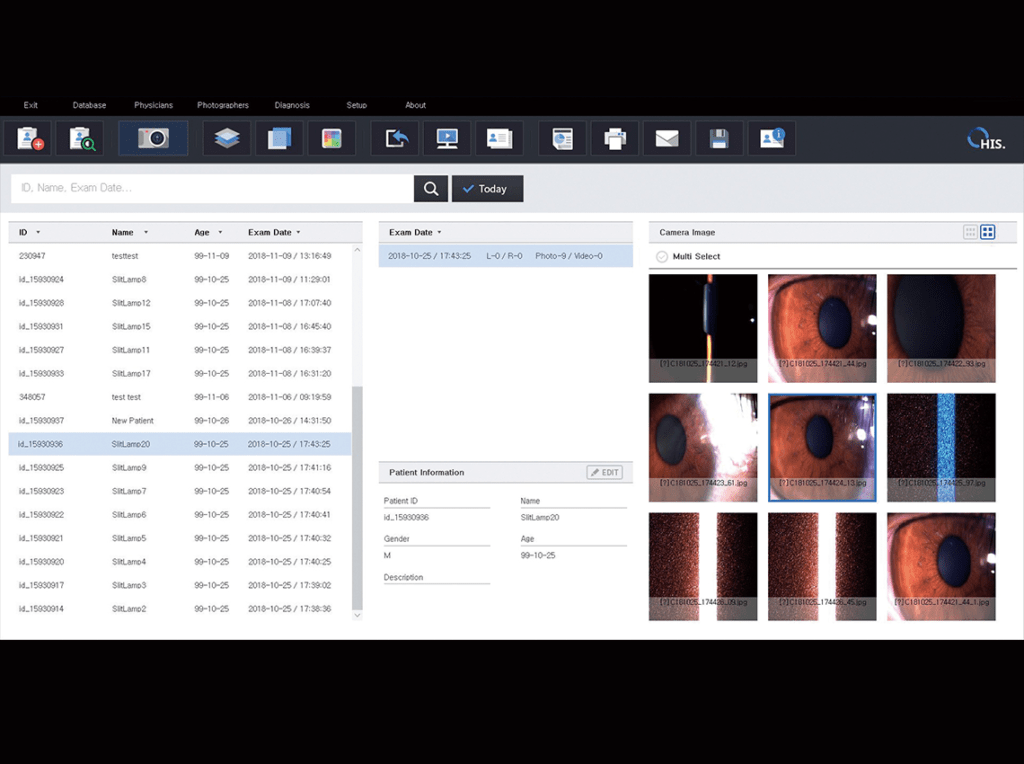Click EDIT in Patient Information panel

(x=604, y=472)
